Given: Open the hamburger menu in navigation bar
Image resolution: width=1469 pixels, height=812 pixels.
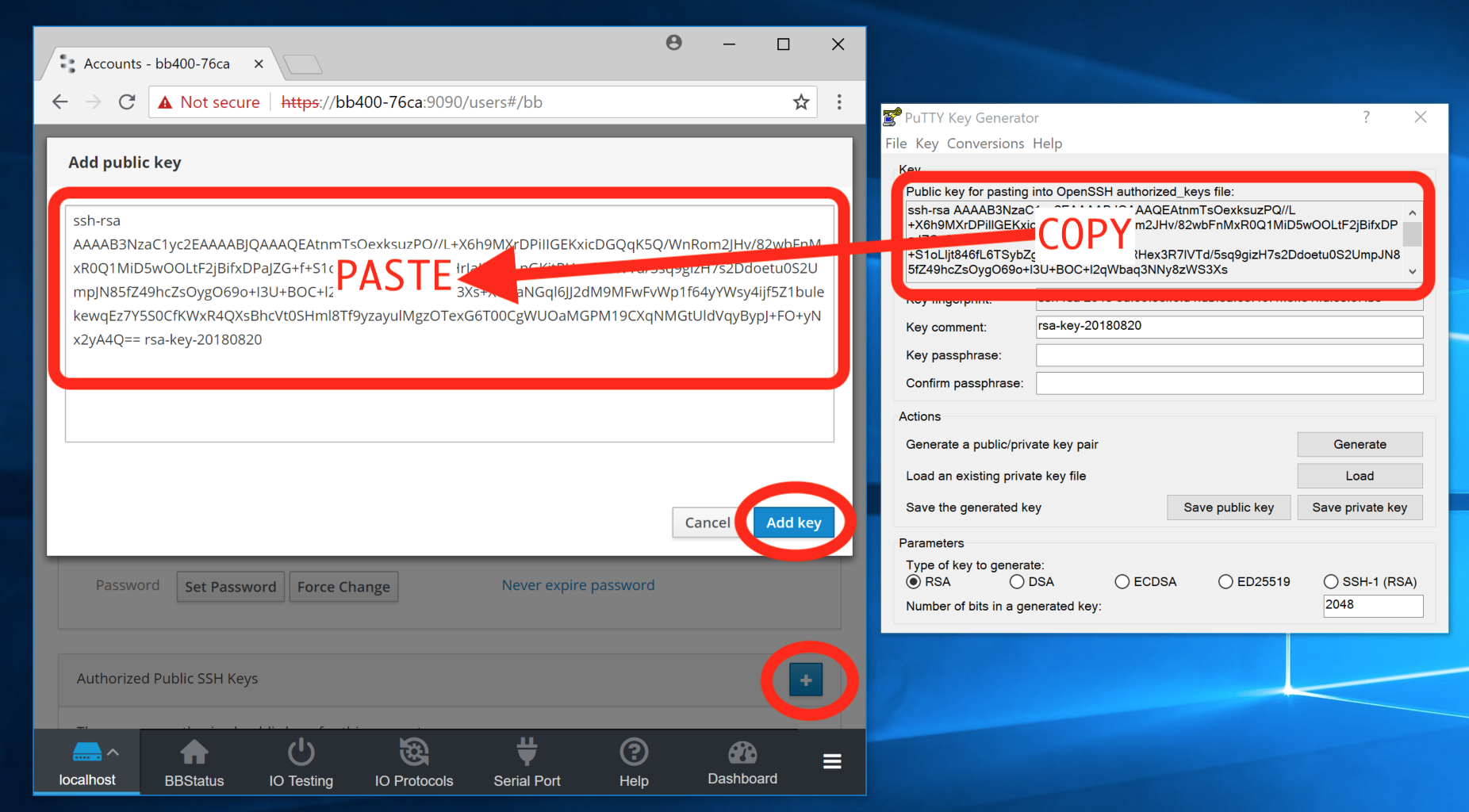Looking at the screenshot, I should point(832,762).
